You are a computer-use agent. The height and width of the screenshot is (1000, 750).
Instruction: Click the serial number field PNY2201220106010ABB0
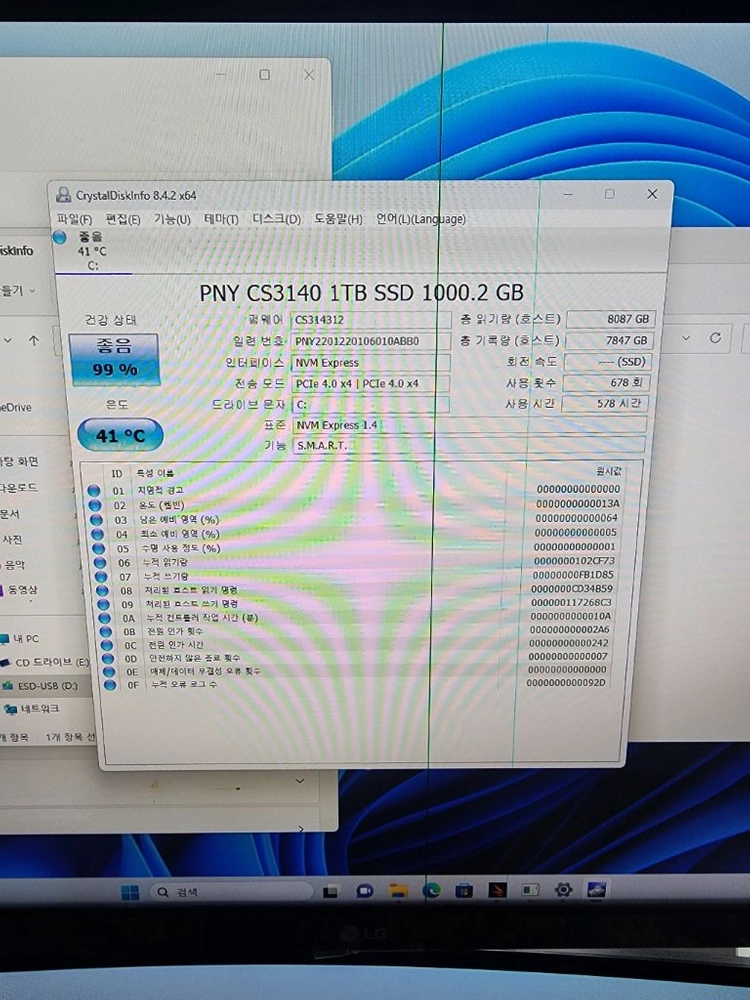tap(371, 341)
